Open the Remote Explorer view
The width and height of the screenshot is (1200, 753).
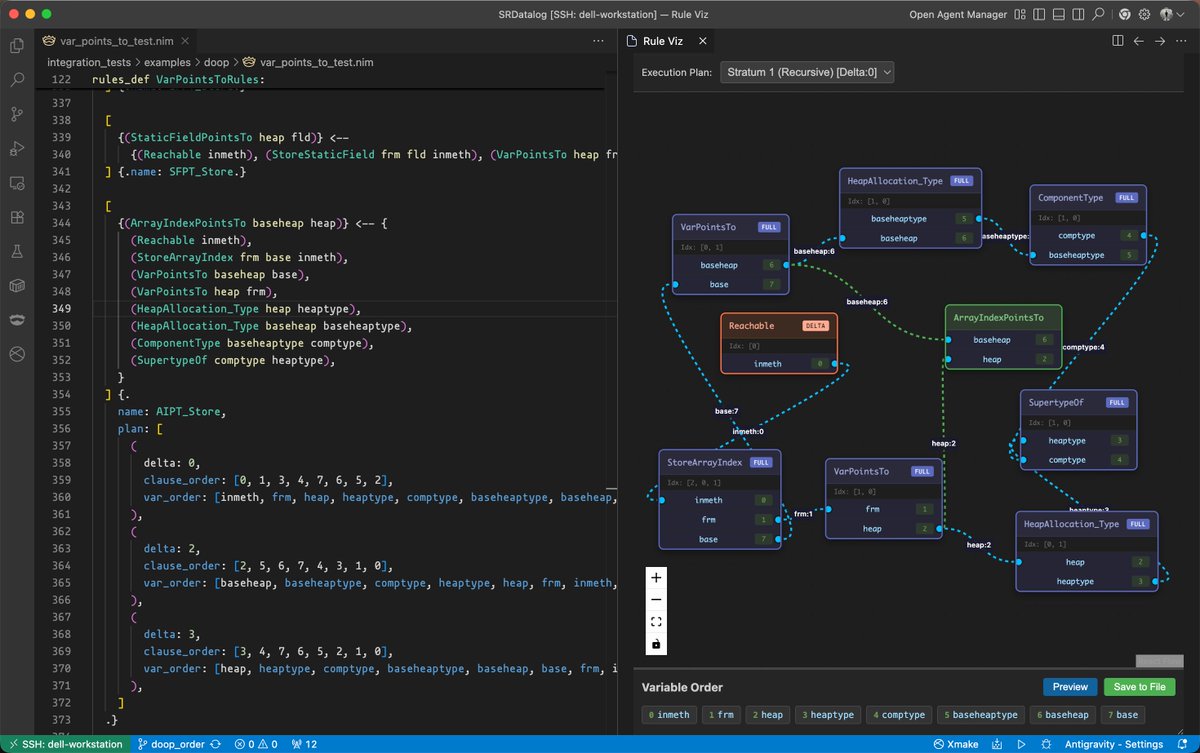(x=16, y=183)
